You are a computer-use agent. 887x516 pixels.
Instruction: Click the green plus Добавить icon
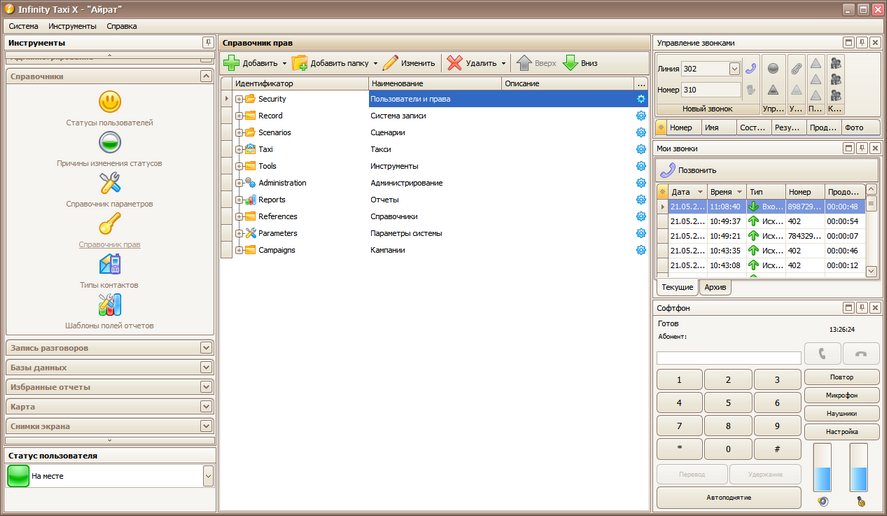231,63
